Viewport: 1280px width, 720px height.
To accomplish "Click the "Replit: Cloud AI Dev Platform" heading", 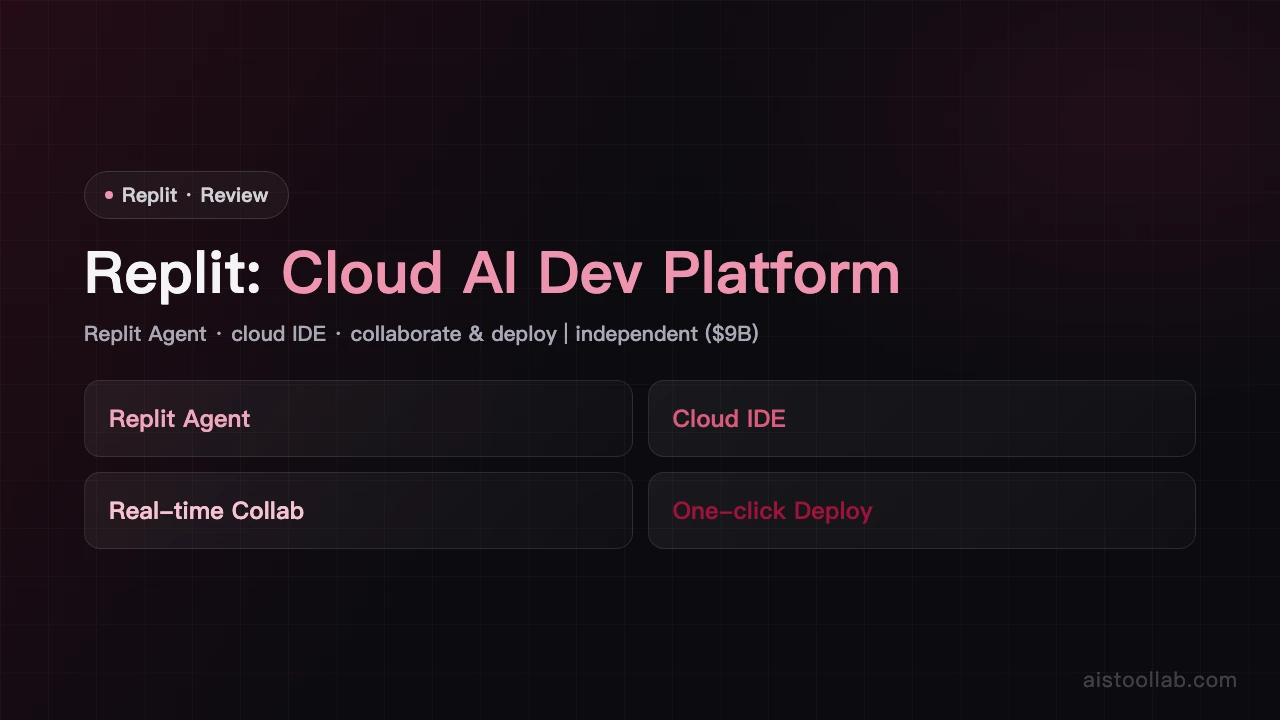I will (x=492, y=272).
